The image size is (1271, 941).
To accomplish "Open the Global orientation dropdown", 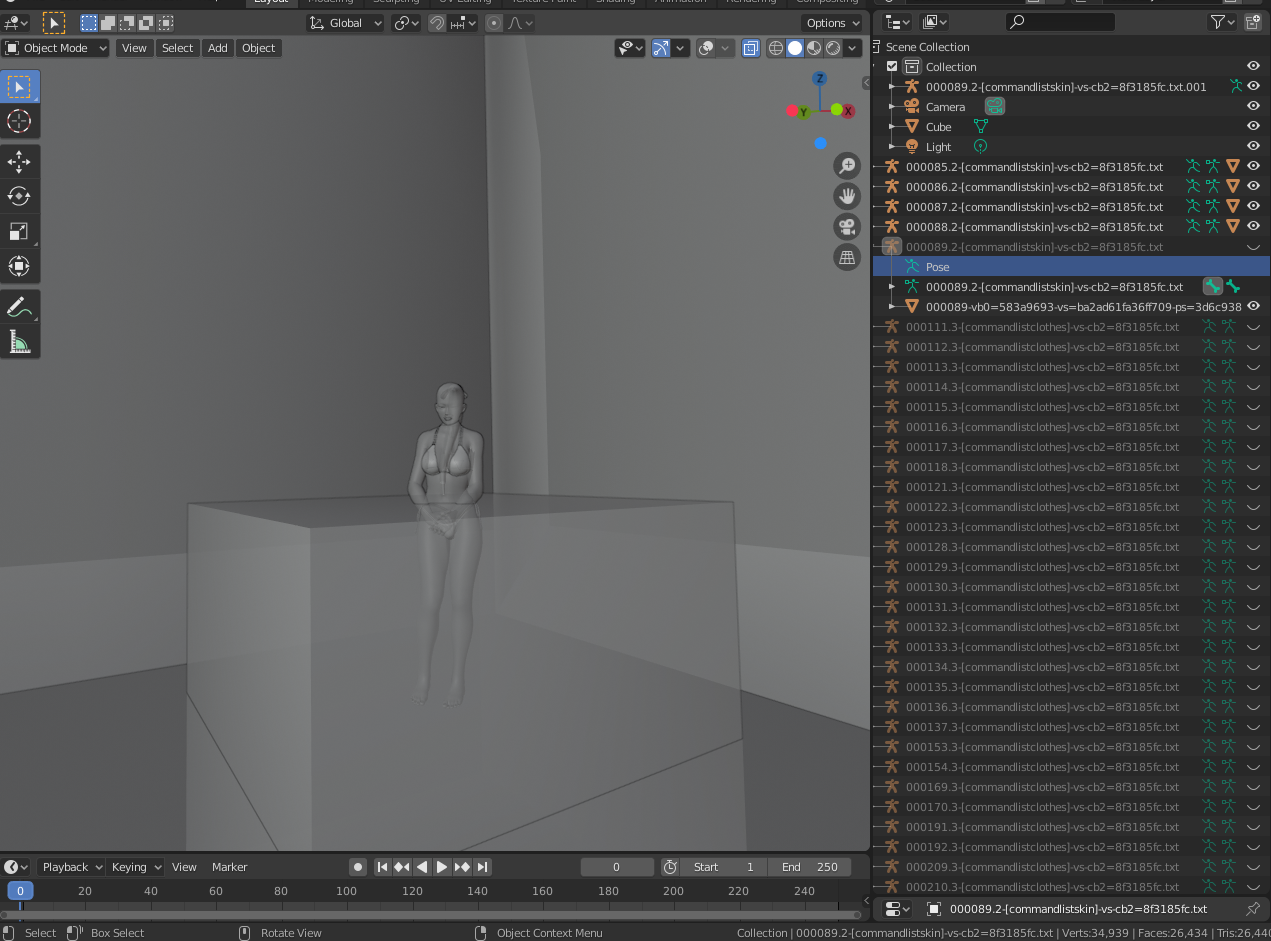I will click(x=346, y=23).
